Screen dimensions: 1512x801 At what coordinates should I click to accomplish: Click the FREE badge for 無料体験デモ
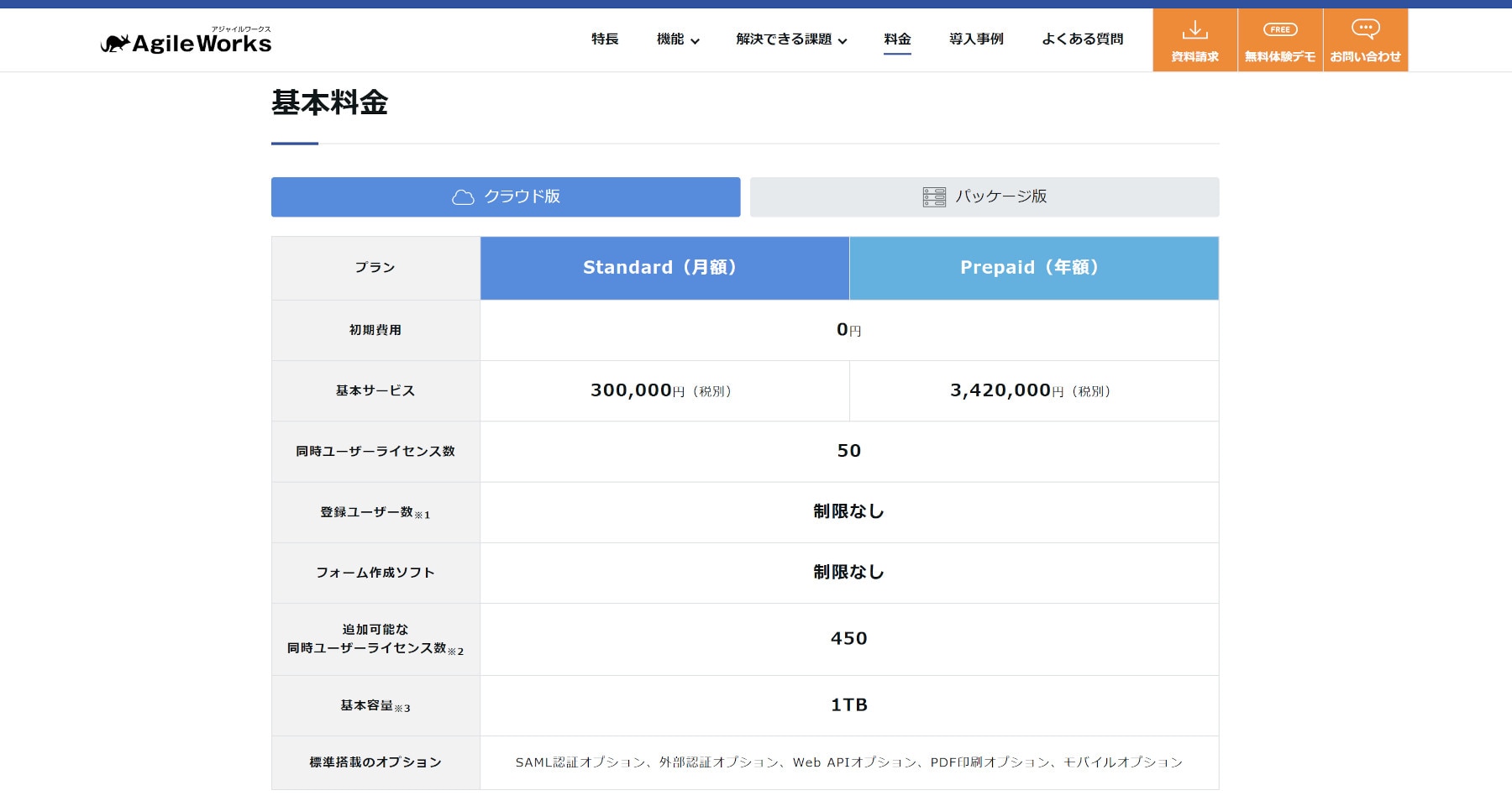pyautogui.click(x=1280, y=29)
